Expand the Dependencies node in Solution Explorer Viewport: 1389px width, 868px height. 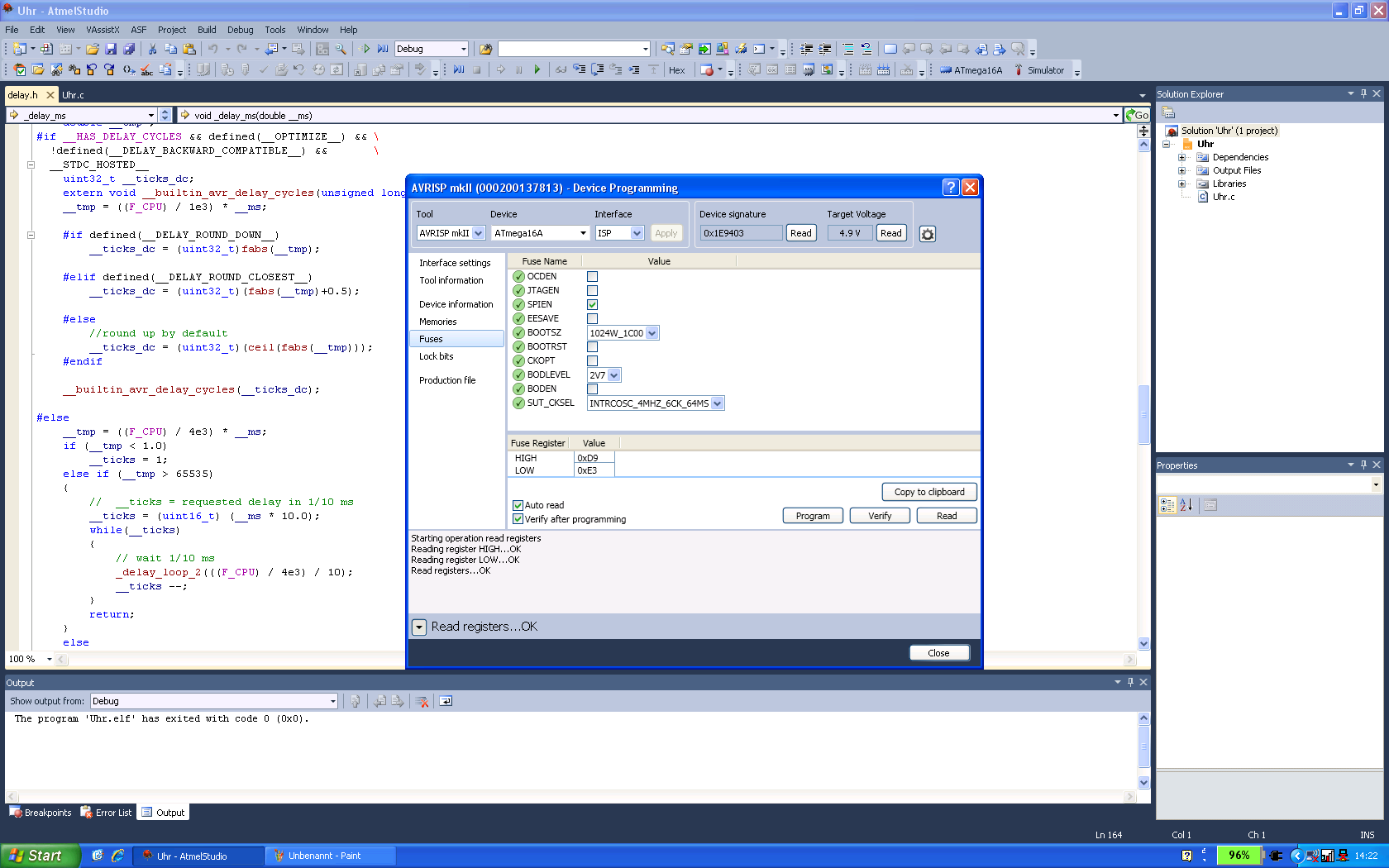click(x=1181, y=157)
